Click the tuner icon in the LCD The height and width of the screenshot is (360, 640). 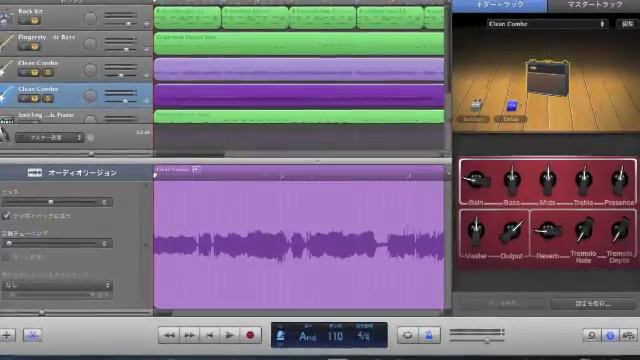pyautogui.click(x=280, y=336)
